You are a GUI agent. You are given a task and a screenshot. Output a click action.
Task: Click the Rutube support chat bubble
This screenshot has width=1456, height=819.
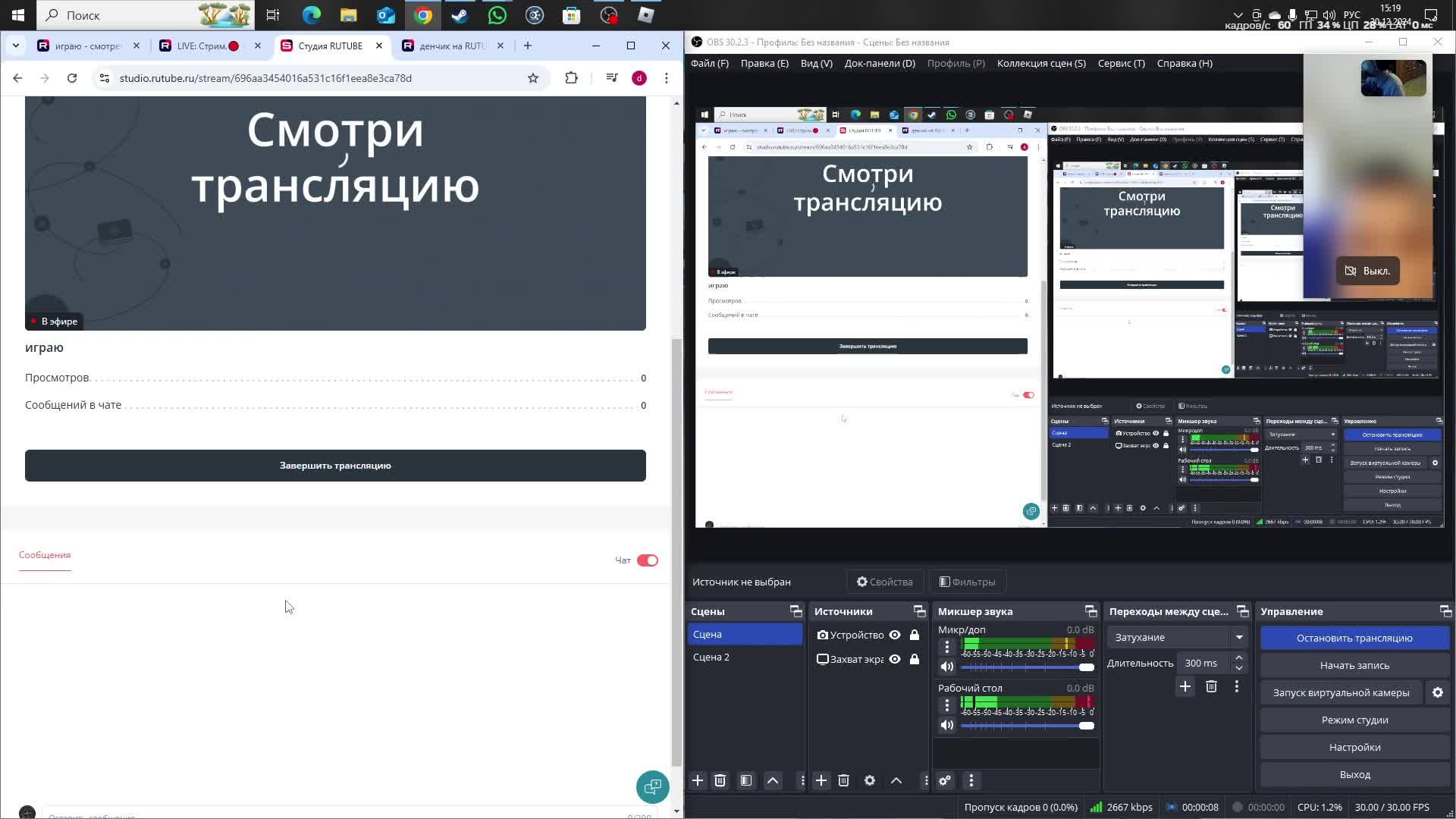pos(652,787)
